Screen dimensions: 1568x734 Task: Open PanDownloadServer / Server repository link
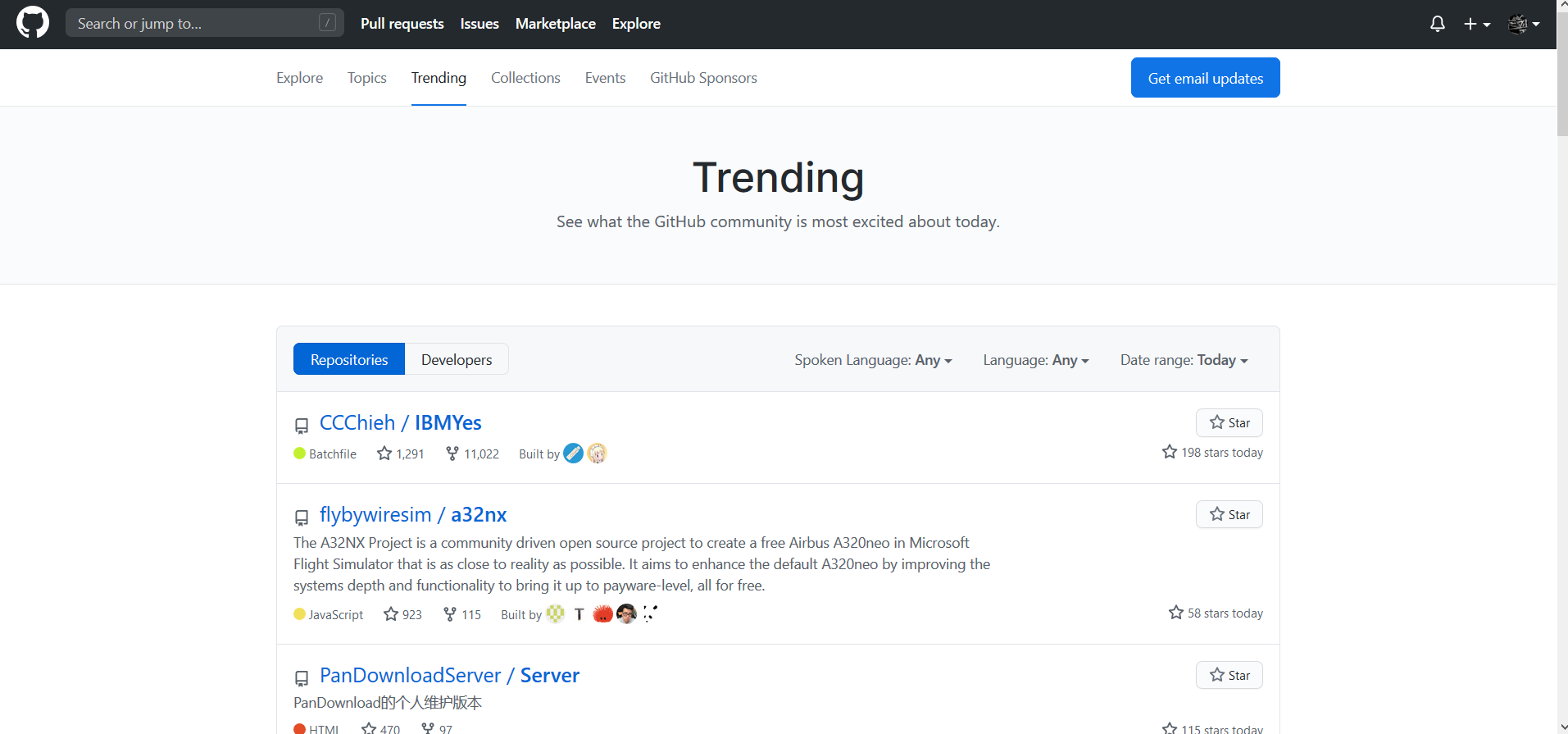449,675
